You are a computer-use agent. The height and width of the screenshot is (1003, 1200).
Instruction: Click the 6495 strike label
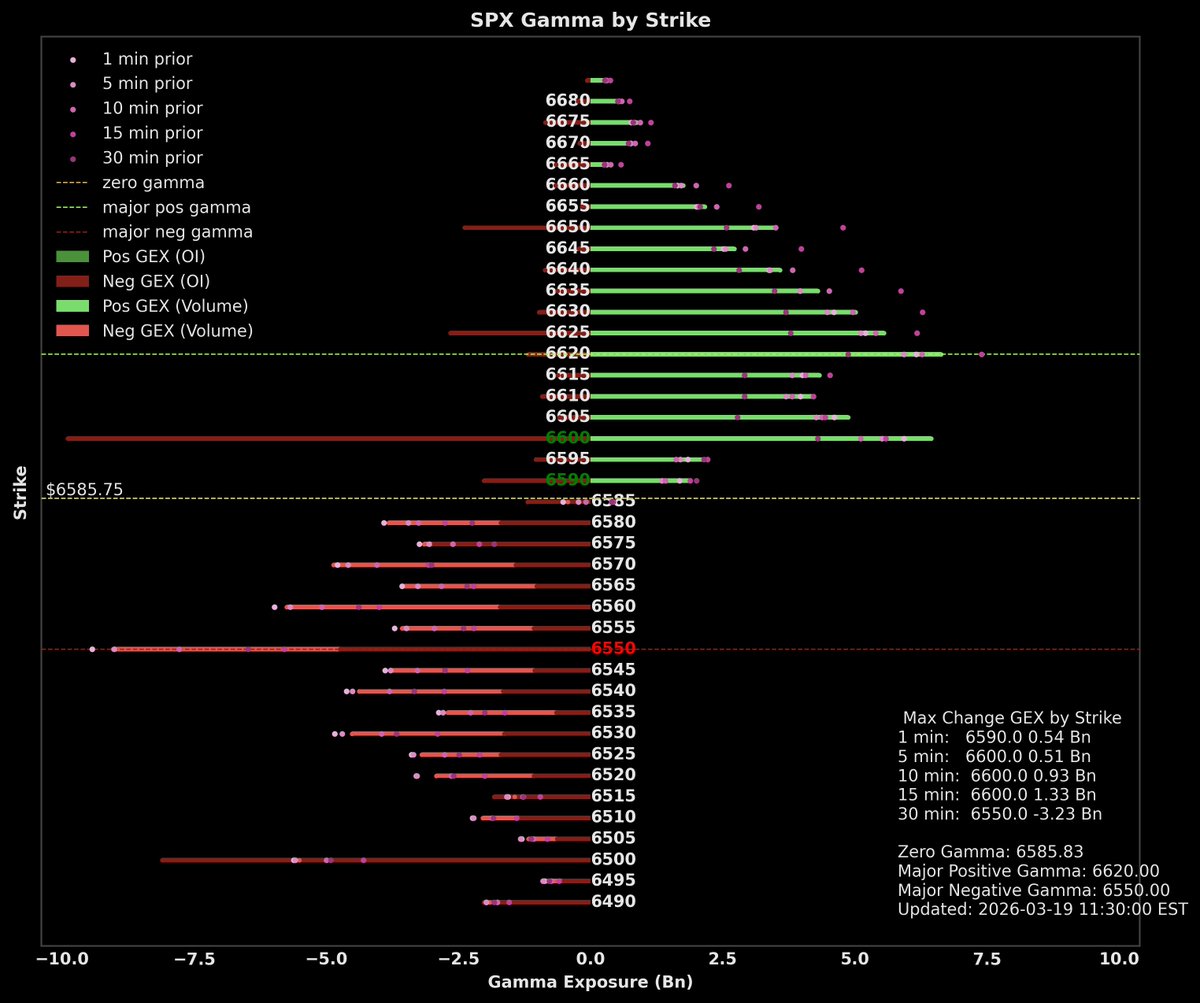pos(613,881)
